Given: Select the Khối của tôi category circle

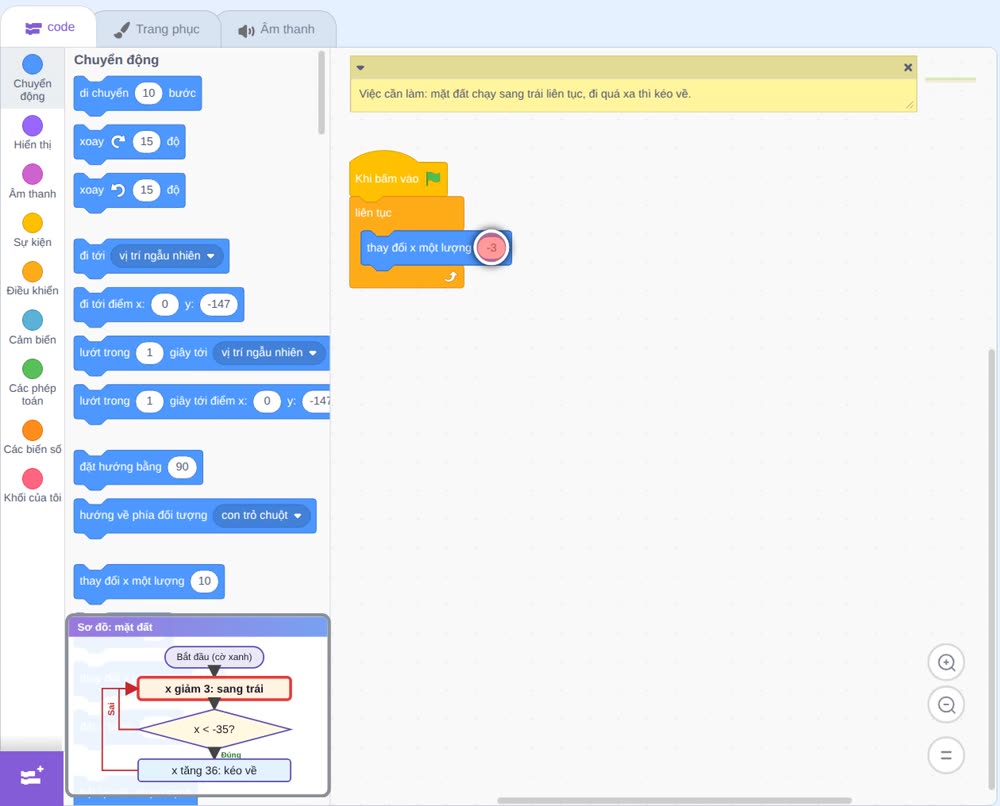Looking at the screenshot, I should pos(33,478).
